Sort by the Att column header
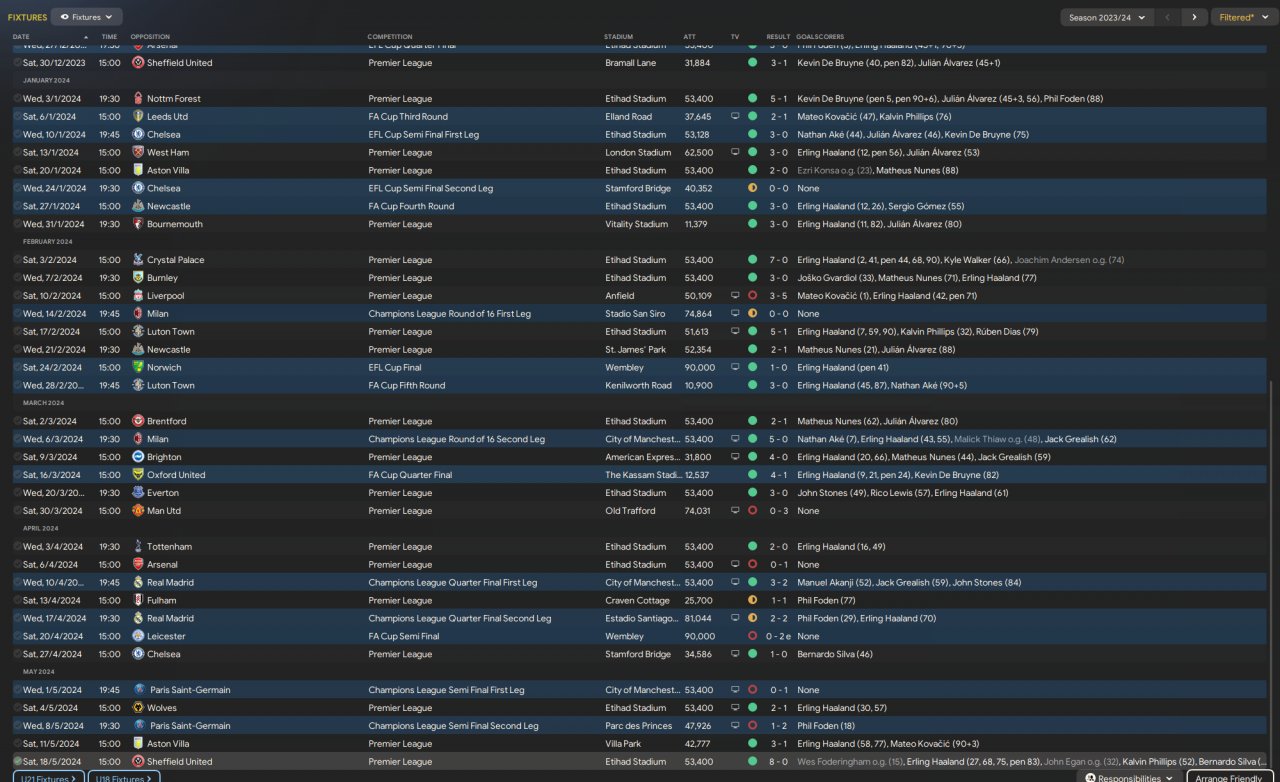Viewport: 1280px width, 782px height. [x=690, y=37]
